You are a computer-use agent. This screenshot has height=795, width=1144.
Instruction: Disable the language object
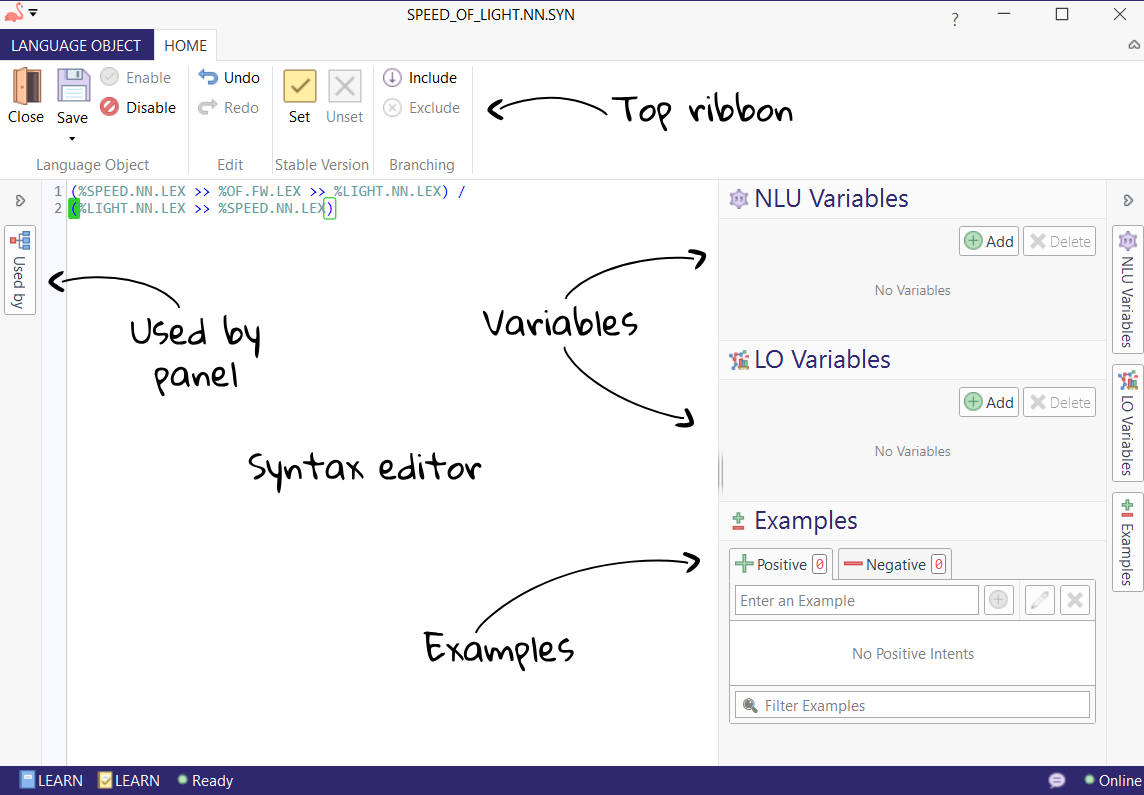tap(138, 107)
